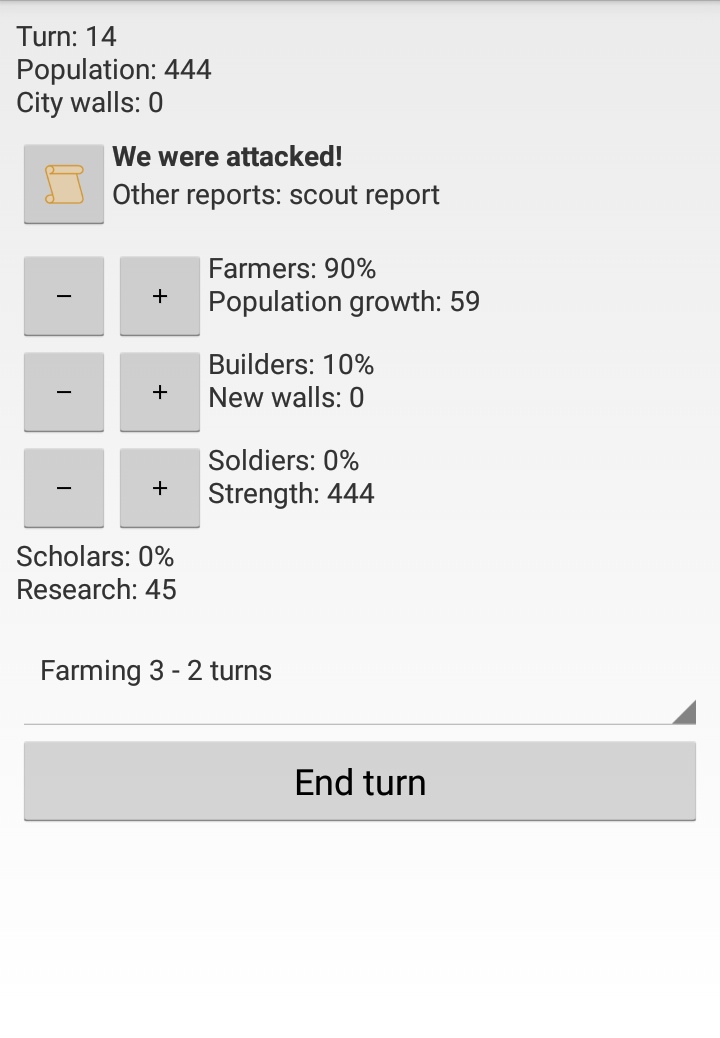Increase the Farmers percentage
The image size is (720, 1038).
click(160, 296)
